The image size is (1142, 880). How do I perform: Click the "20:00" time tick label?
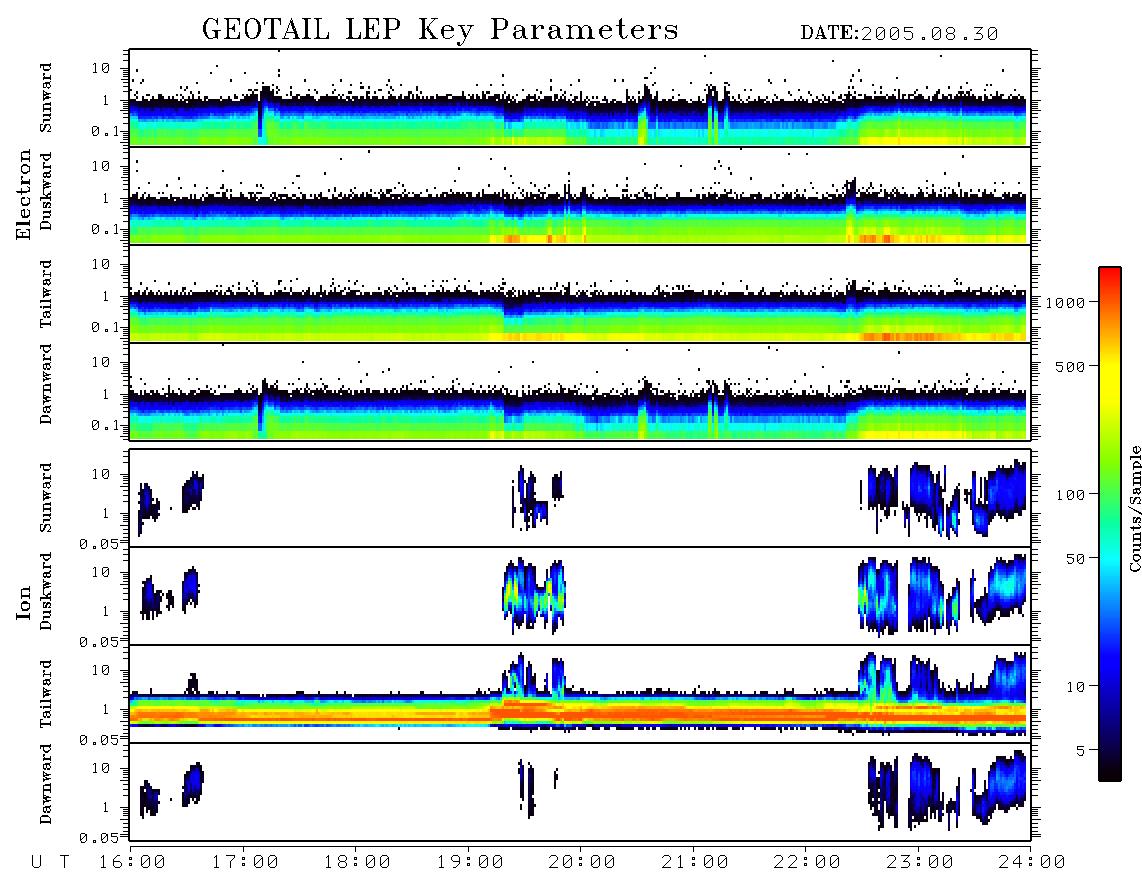[582, 863]
